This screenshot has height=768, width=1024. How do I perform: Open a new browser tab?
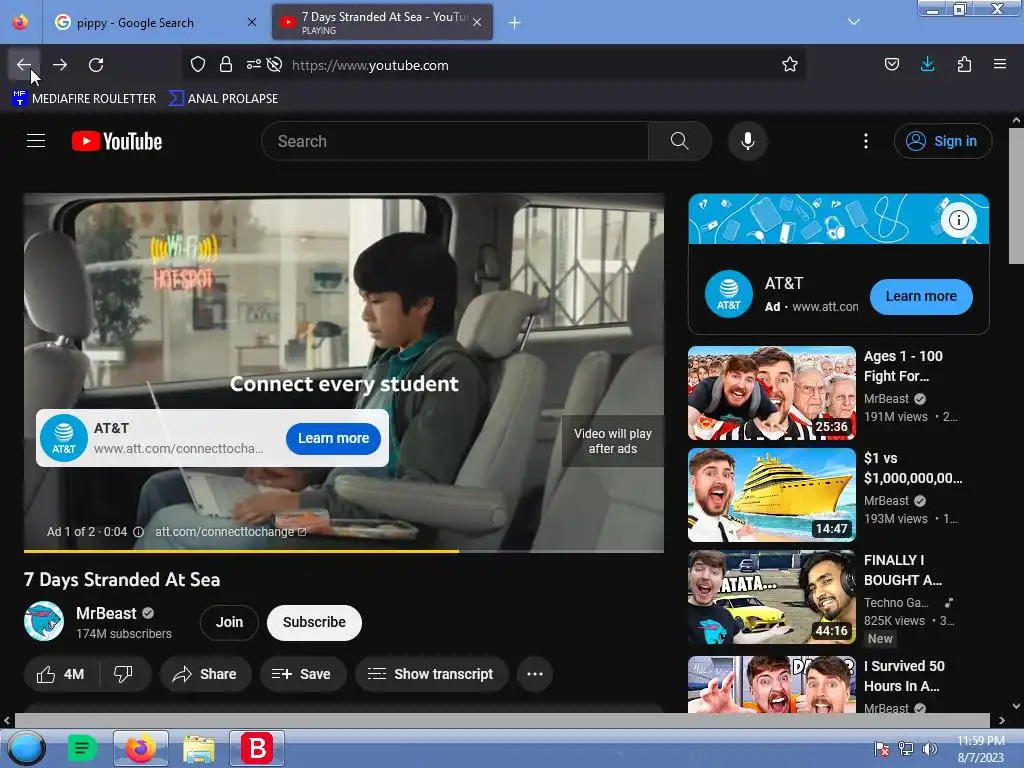coord(515,23)
